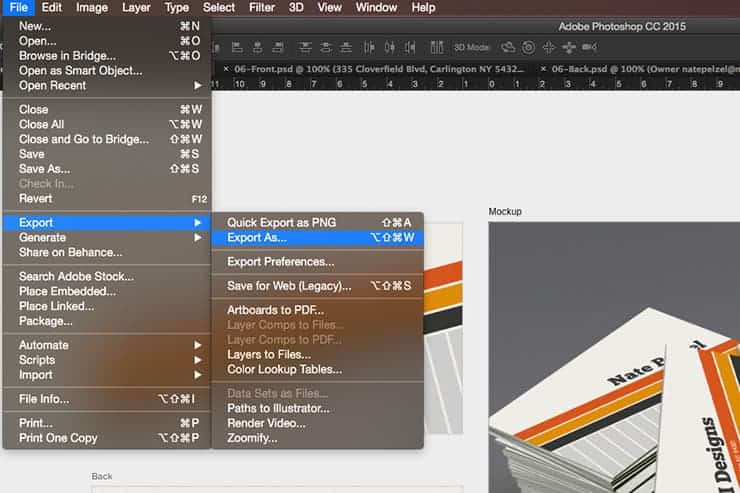Open the 3D menu

coord(296,8)
